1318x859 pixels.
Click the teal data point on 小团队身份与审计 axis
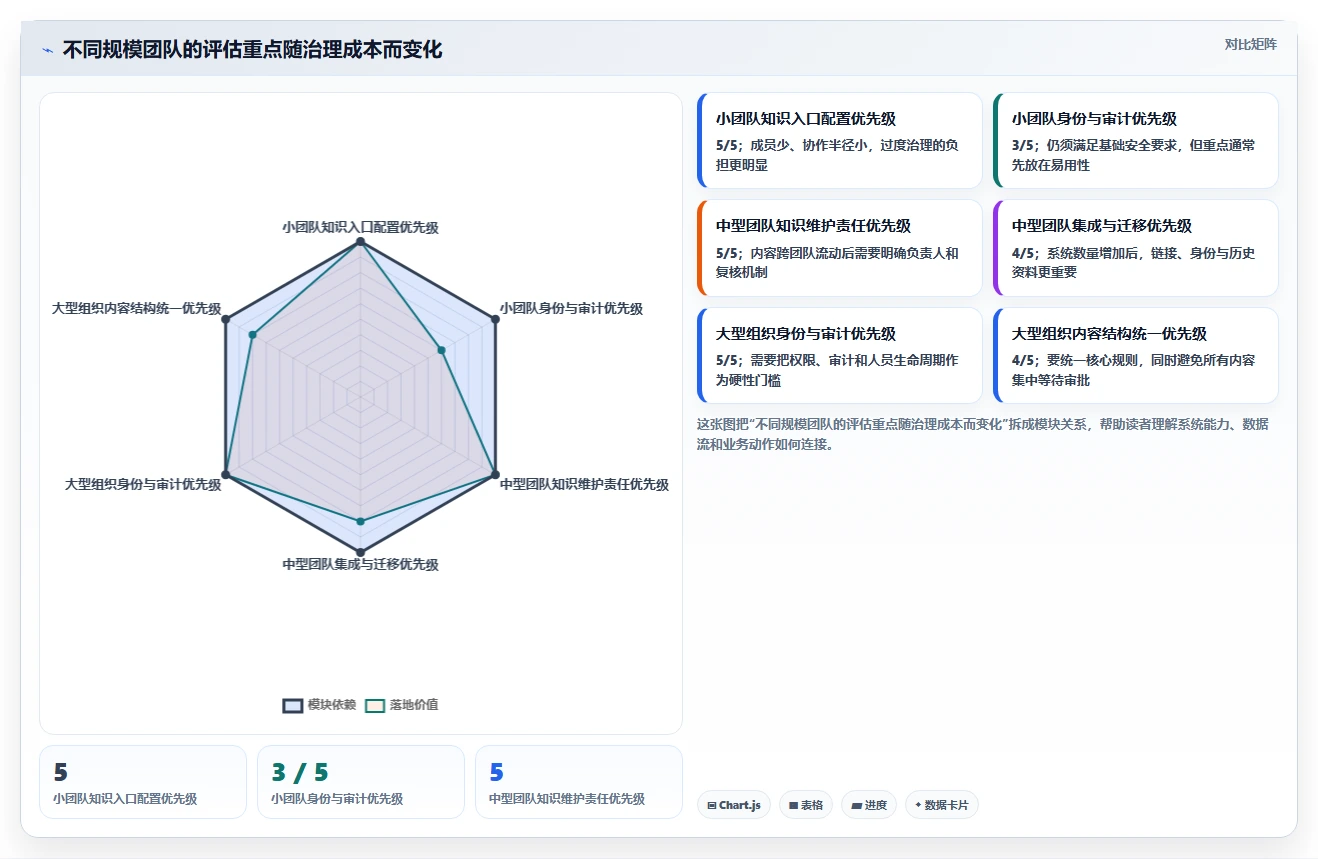click(441, 350)
